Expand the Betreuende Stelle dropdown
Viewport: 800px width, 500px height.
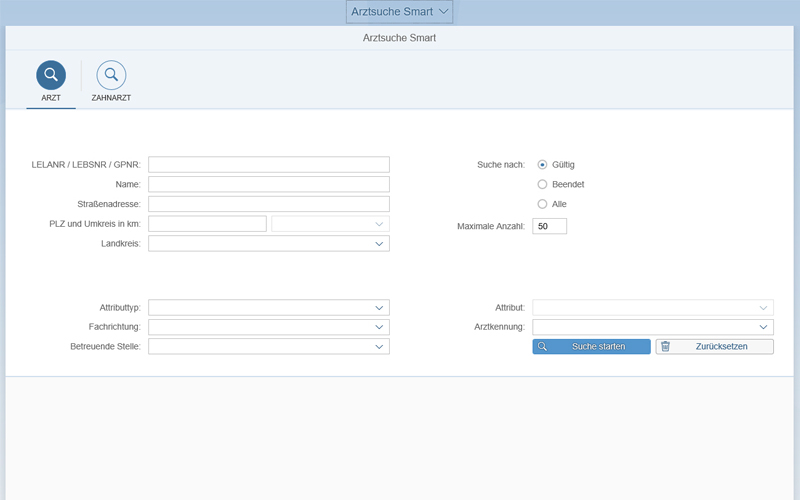tap(379, 346)
